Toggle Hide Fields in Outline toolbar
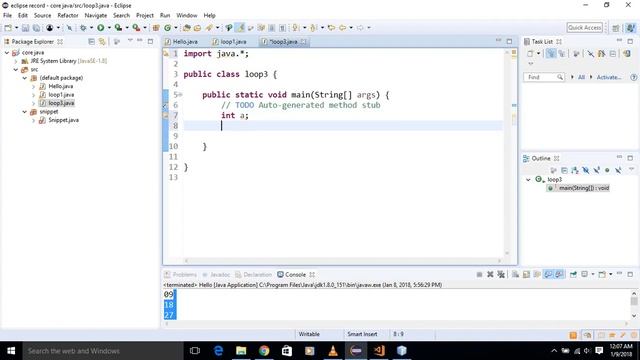640x360 pixels. click(x=586, y=170)
